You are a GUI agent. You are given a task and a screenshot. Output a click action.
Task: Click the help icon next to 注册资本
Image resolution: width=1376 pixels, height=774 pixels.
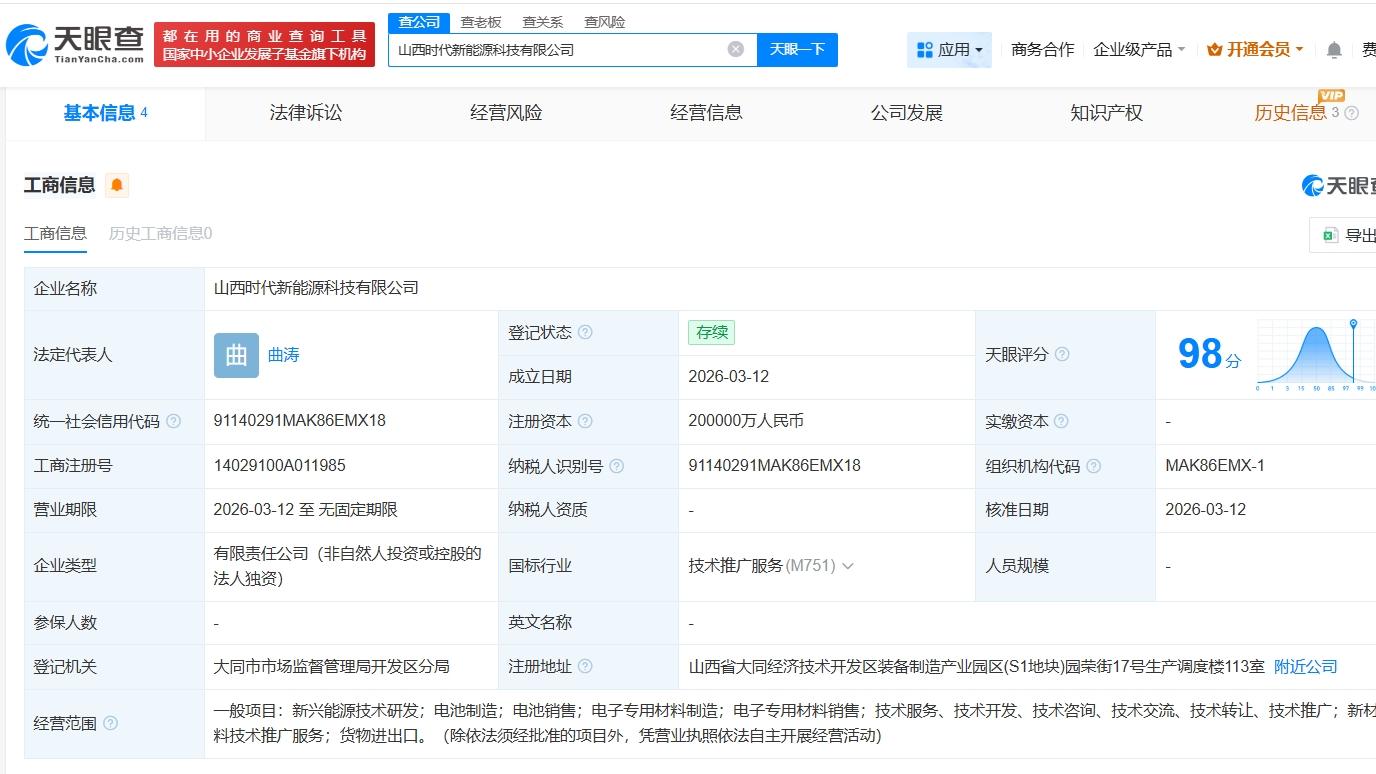(x=583, y=421)
